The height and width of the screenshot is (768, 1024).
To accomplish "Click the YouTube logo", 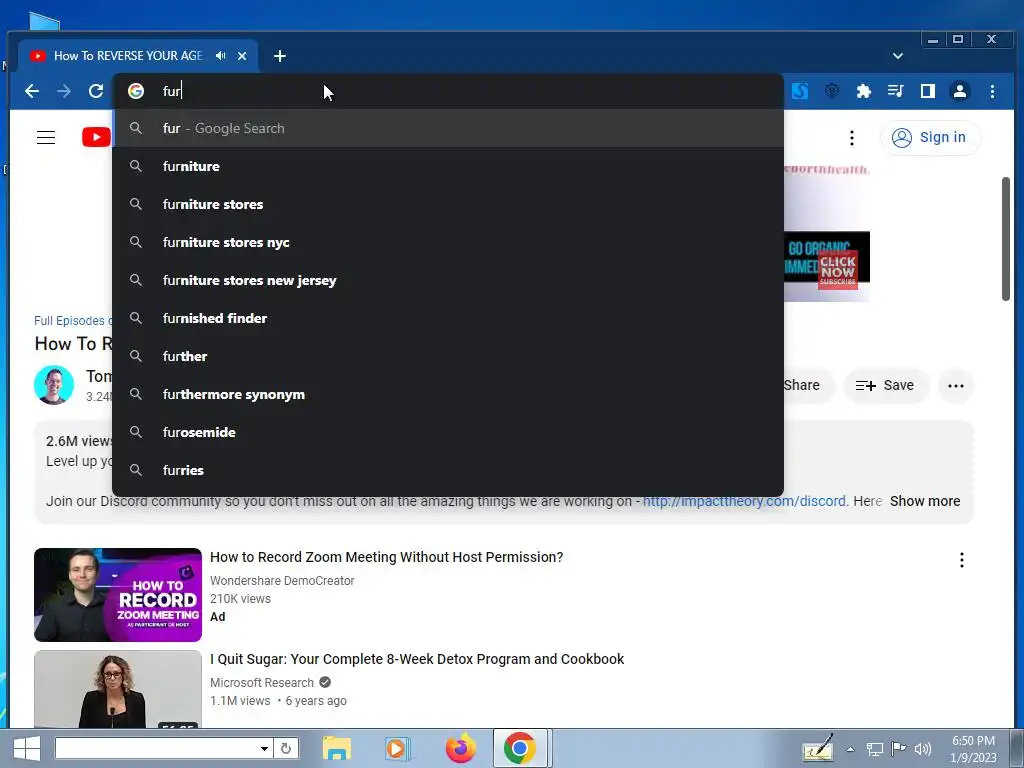I will tap(96, 137).
